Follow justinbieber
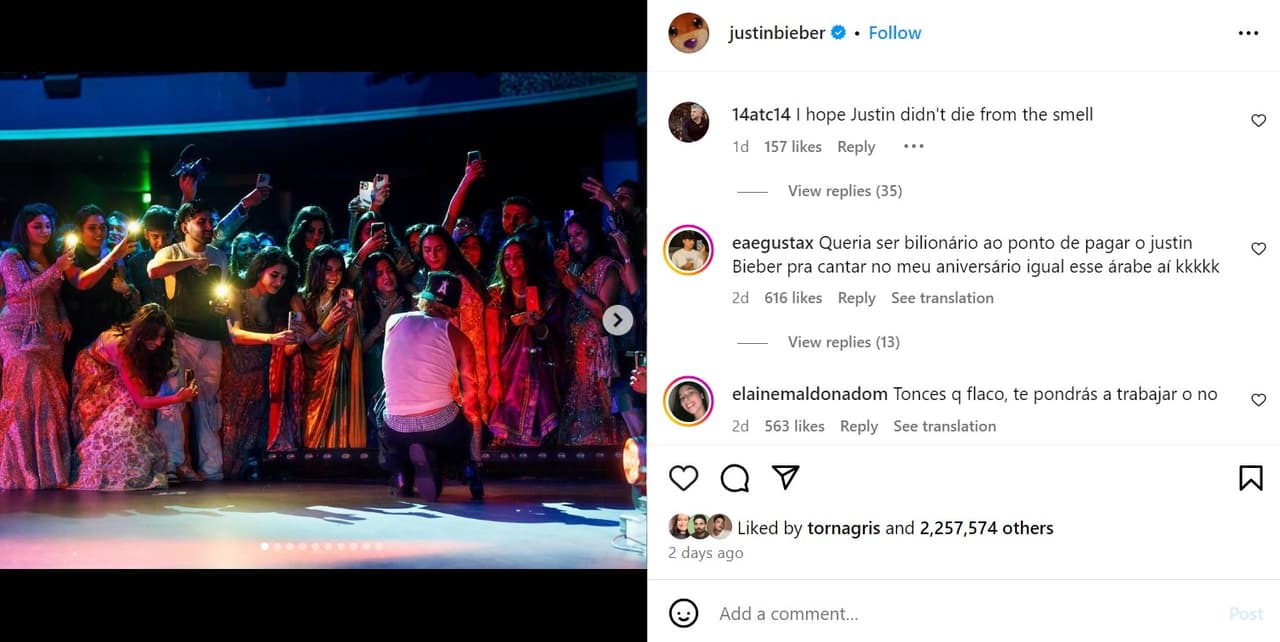1280x642 pixels. point(894,33)
